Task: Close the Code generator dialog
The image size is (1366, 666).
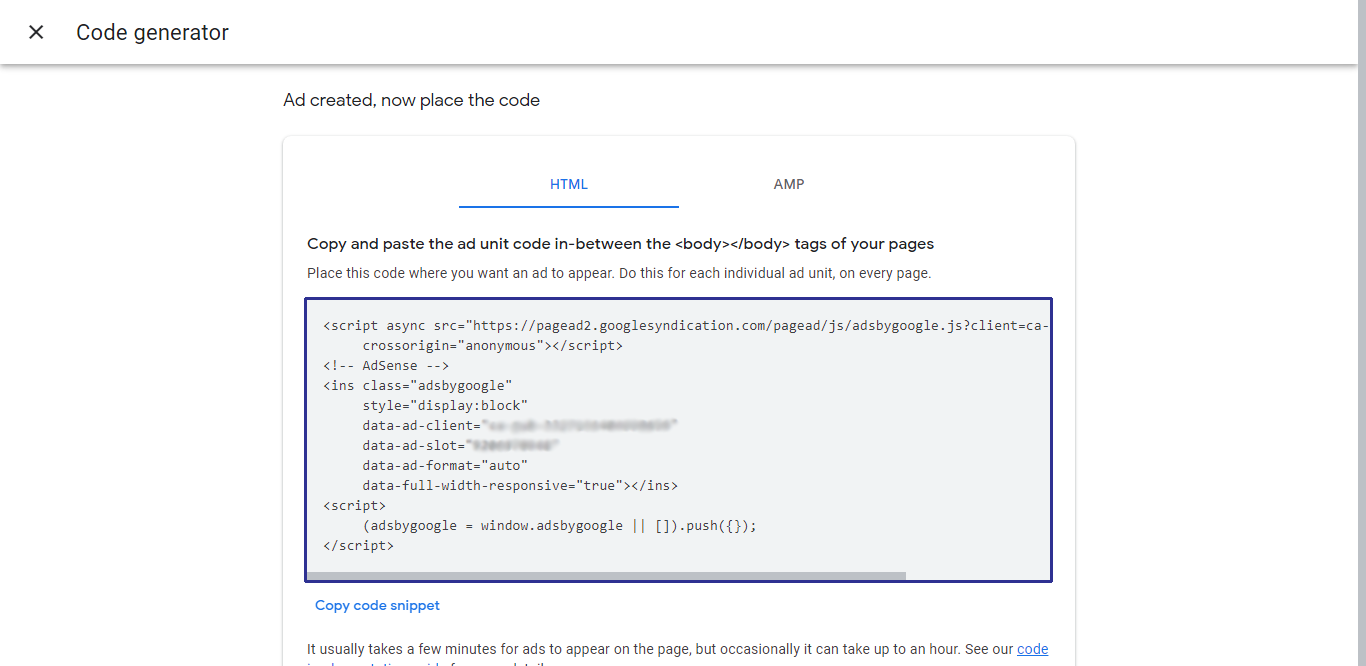Action: (36, 32)
